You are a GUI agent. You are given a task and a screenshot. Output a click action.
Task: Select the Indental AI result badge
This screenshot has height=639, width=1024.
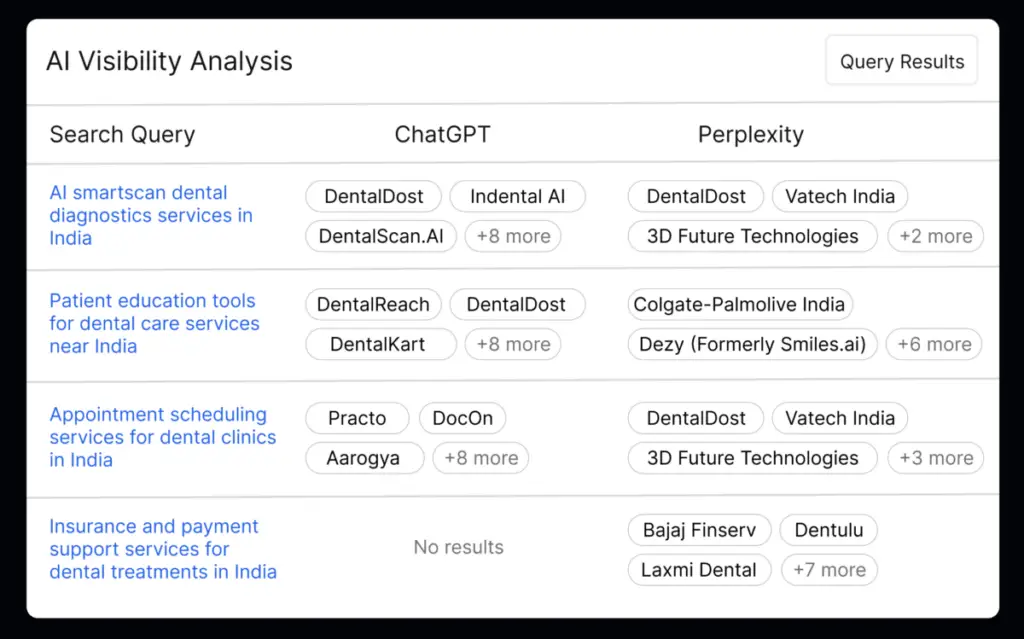517,196
